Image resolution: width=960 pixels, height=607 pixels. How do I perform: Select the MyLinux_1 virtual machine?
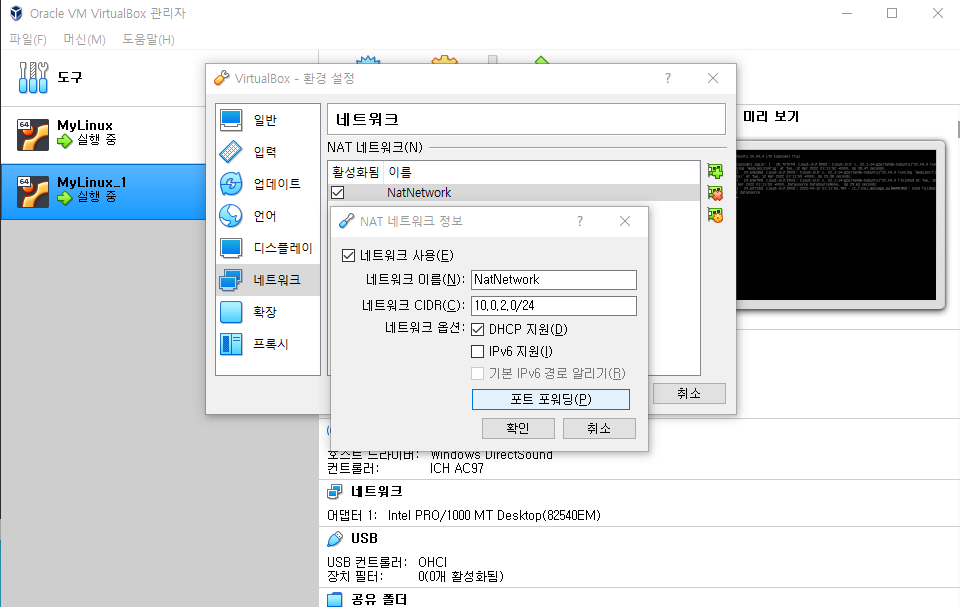pyautogui.click(x=103, y=192)
